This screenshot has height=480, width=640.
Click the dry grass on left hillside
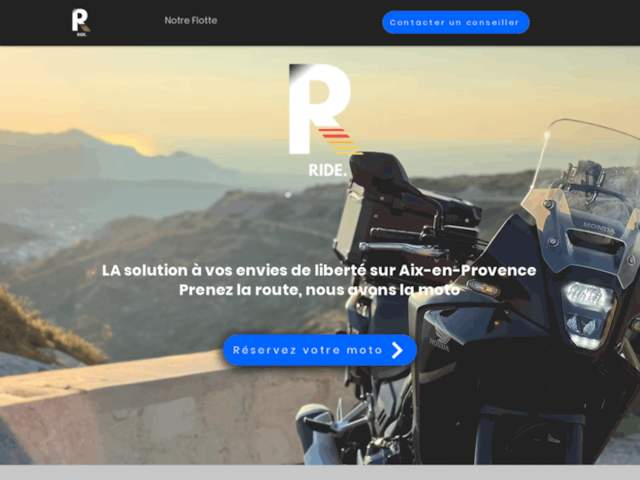pos(45,331)
